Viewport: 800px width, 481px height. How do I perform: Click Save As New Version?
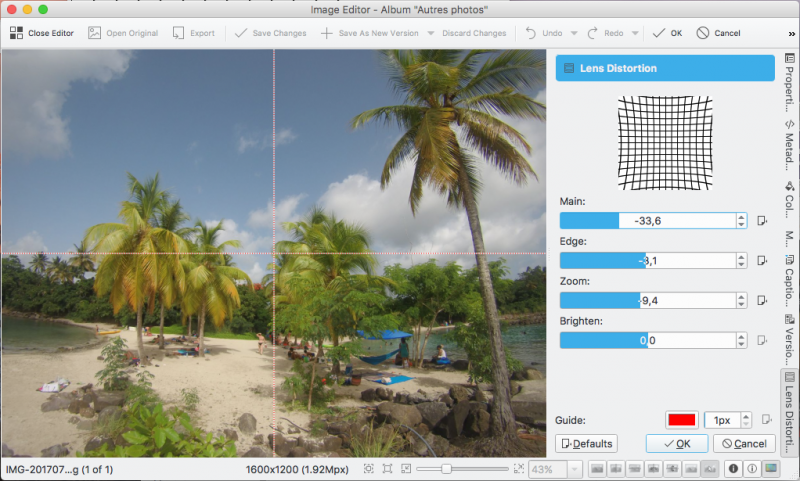click(369, 33)
